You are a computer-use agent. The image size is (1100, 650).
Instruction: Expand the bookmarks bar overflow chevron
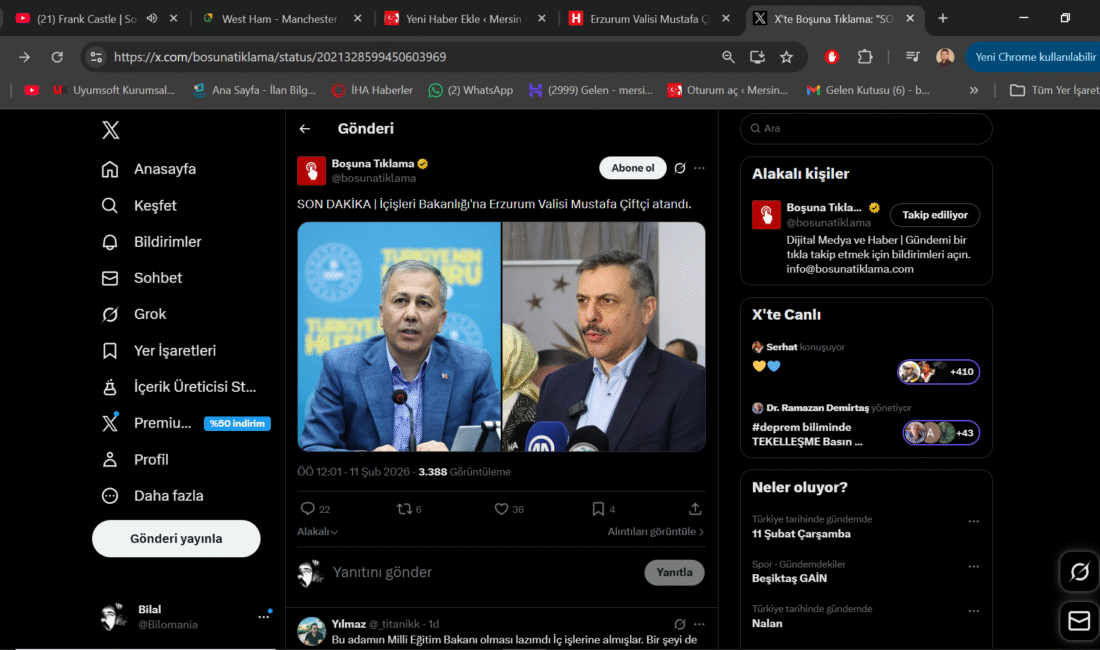point(974,90)
